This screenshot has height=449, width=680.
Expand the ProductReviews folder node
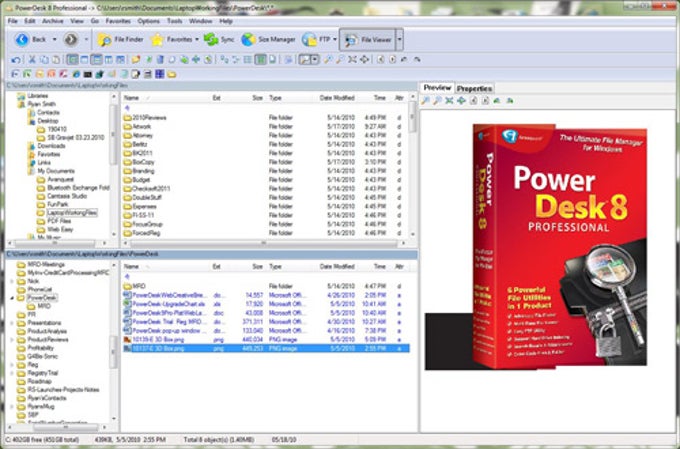pyautogui.click(x=12, y=340)
